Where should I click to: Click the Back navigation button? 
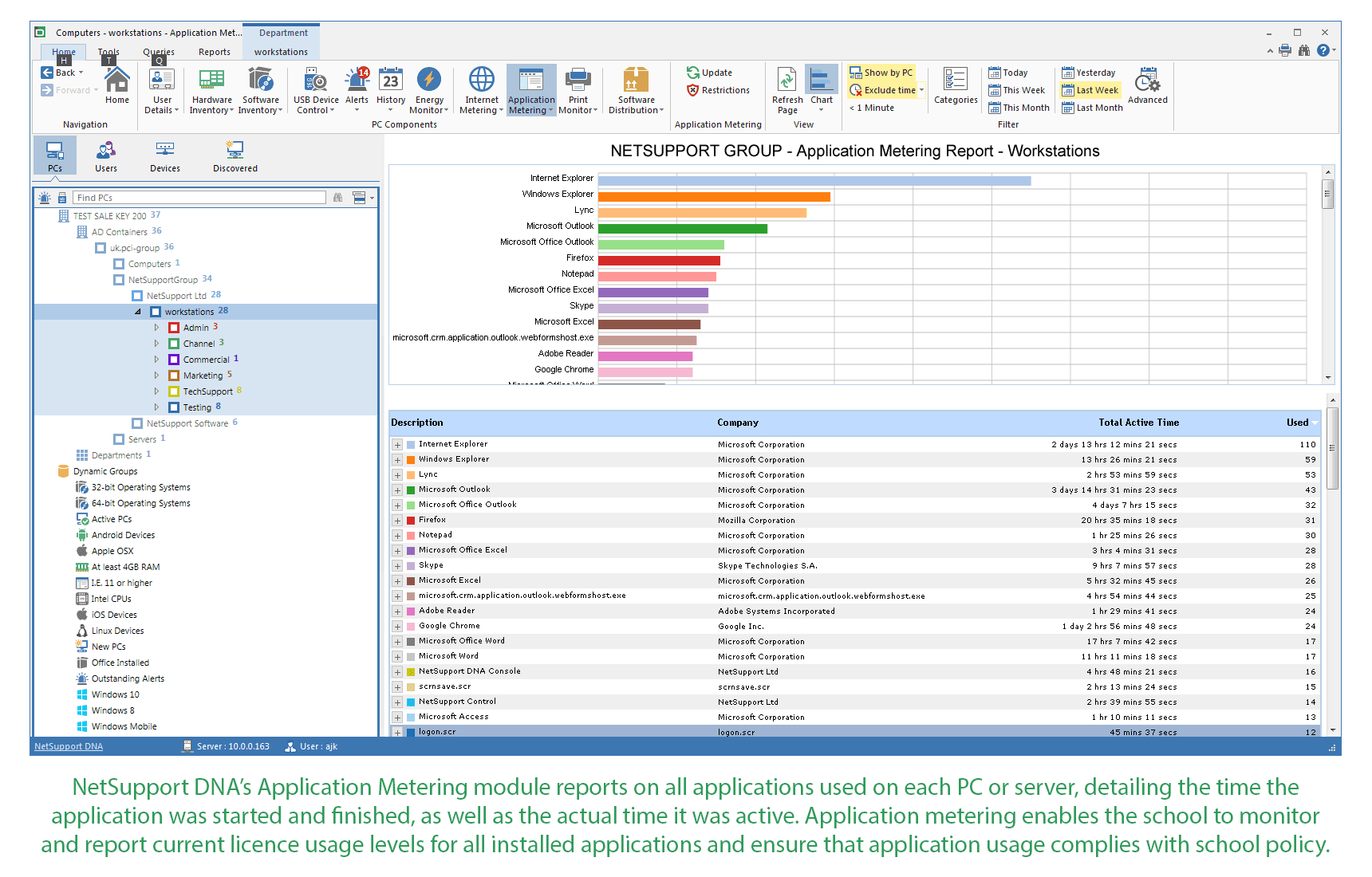[x=61, y=72]
